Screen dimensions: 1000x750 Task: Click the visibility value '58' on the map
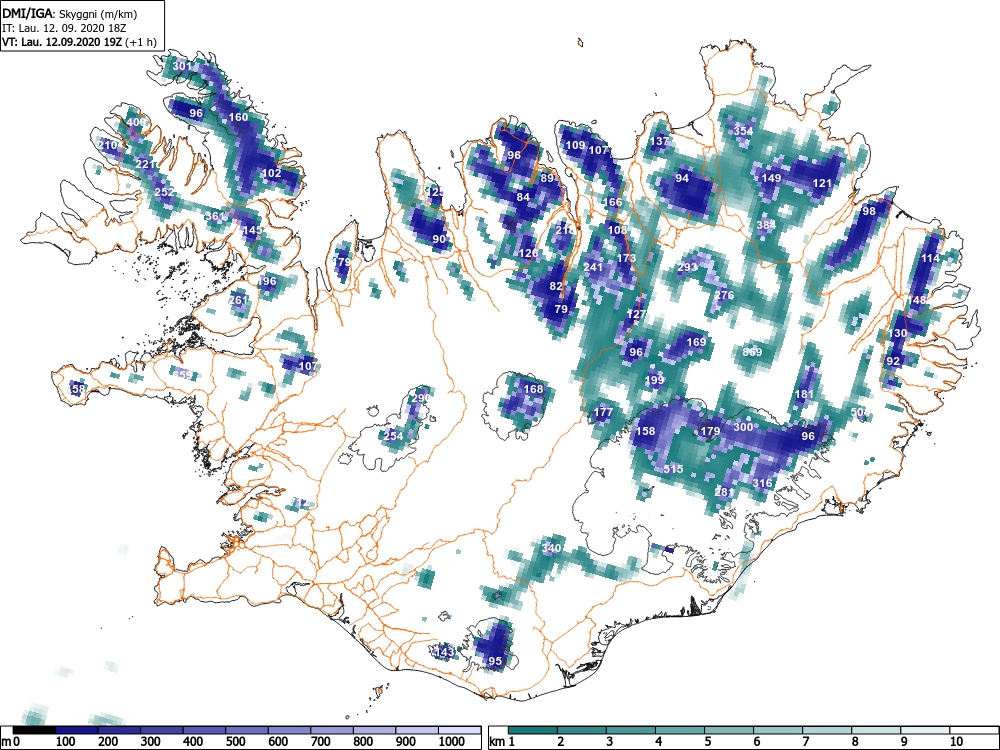click(78, 388)
